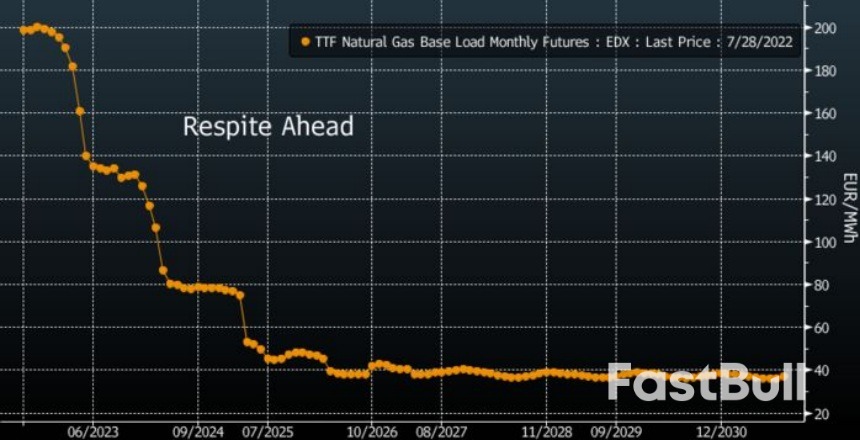
Task: Click the 100 y-axis tick label
Action: click(825, 242)
